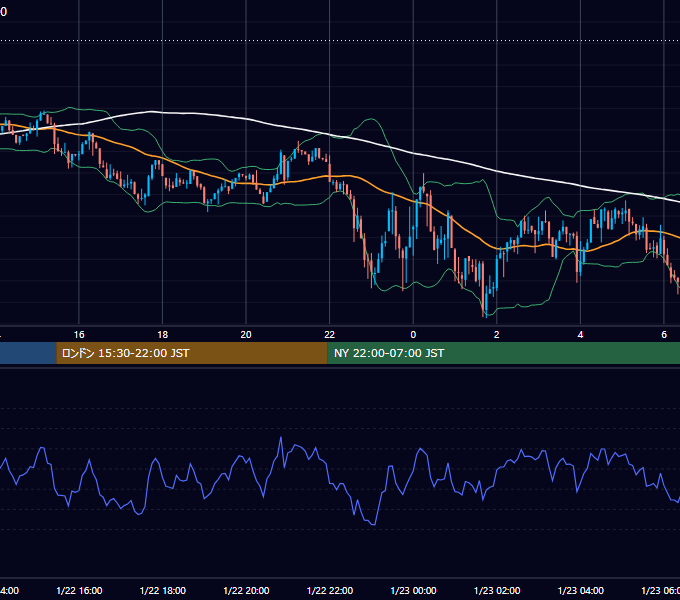Click the 1/23 02:00 time label
The width and height of the screenshot is (680, 600).
[497, 590]
